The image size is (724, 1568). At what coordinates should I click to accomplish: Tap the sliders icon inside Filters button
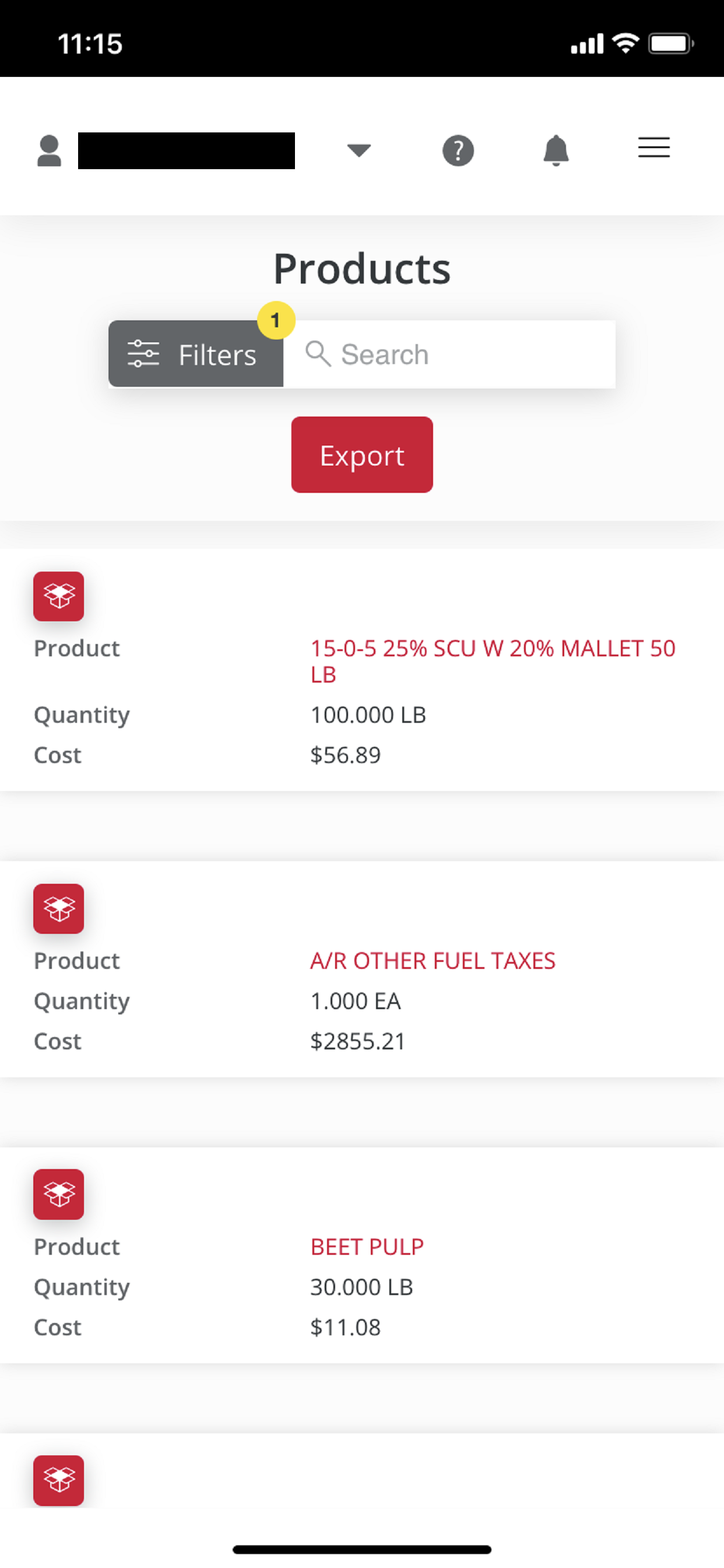click(x=143, y=353)
